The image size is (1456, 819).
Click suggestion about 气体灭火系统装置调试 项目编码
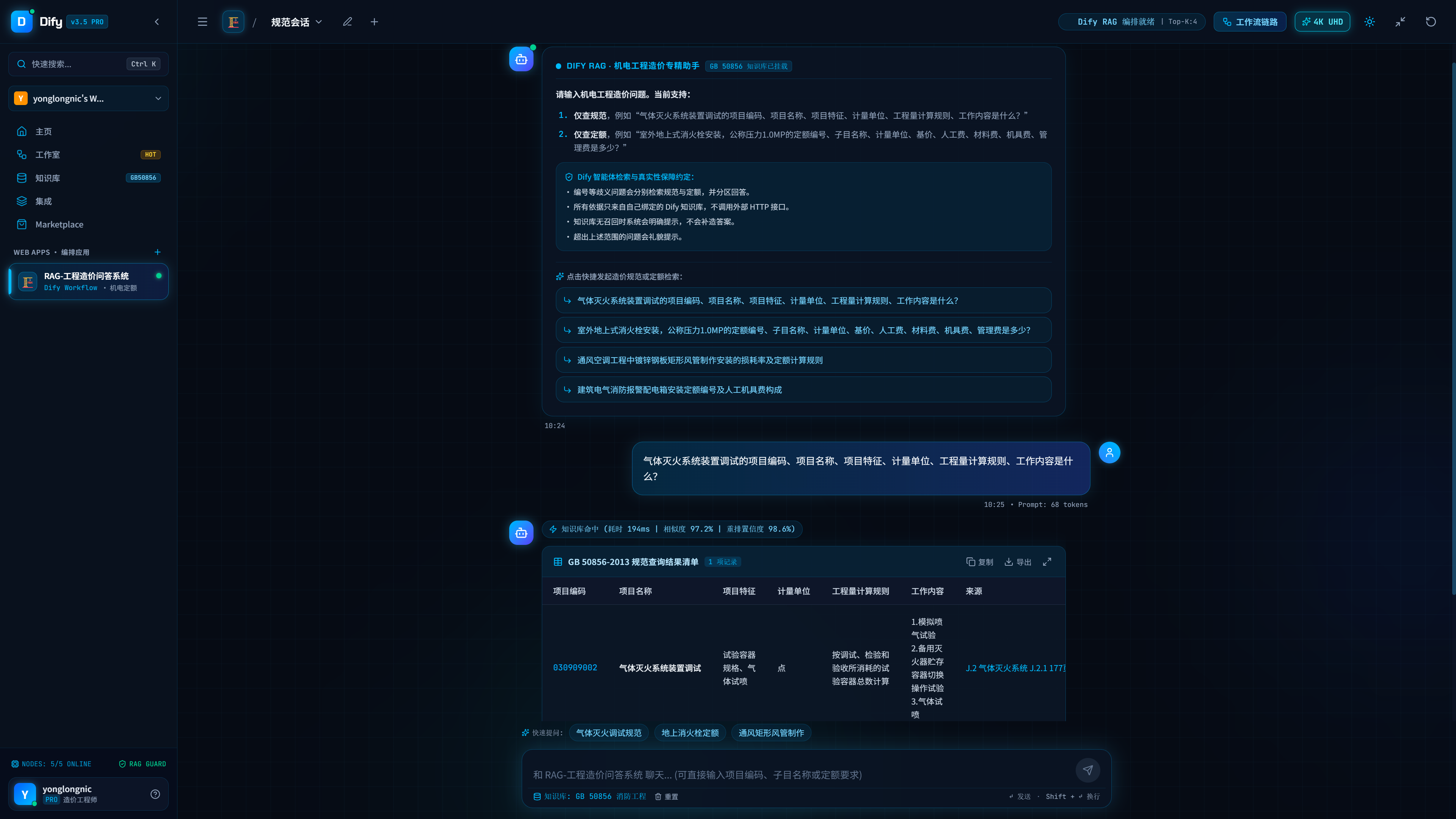click(803, 301)
